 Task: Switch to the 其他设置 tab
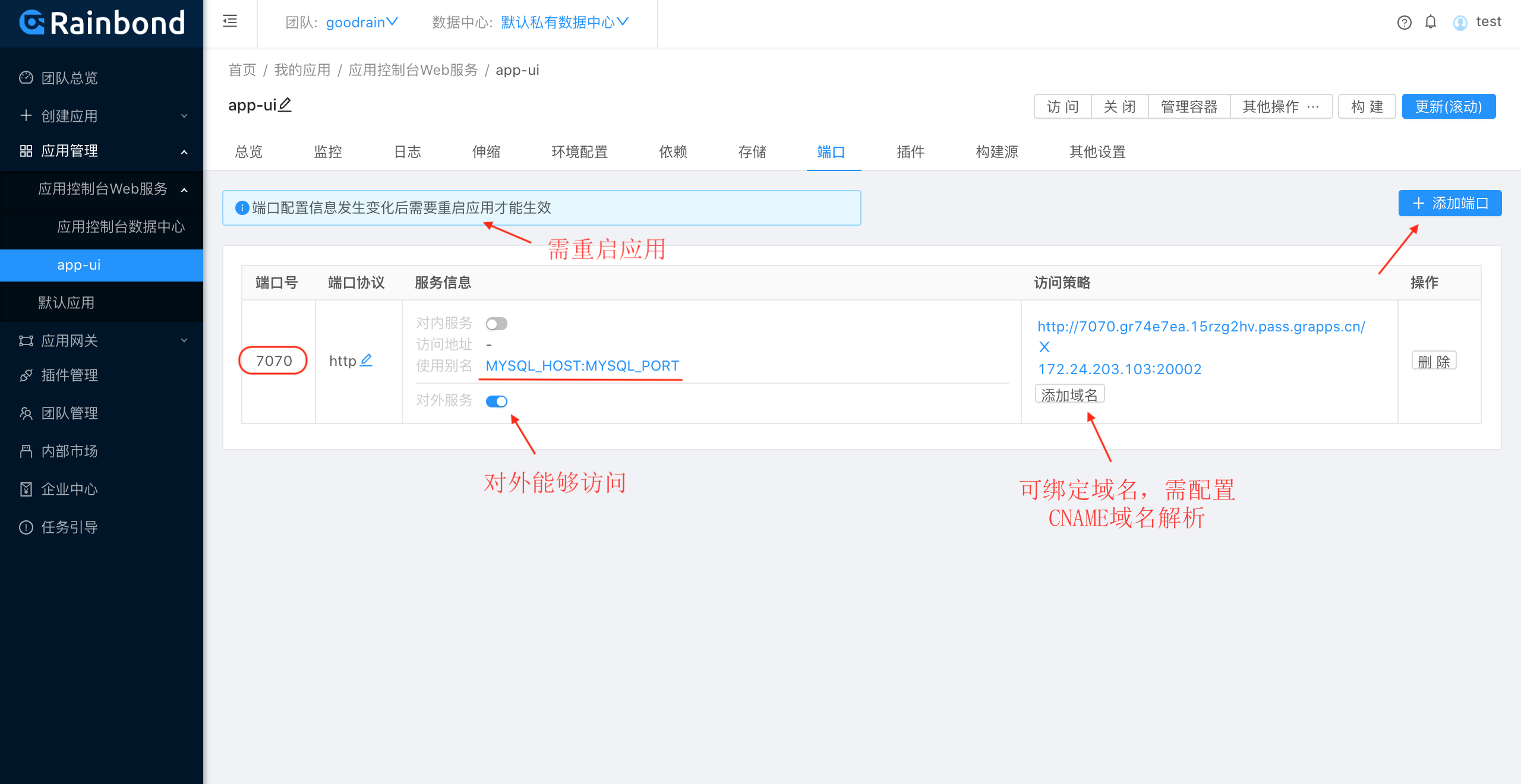1097,152
